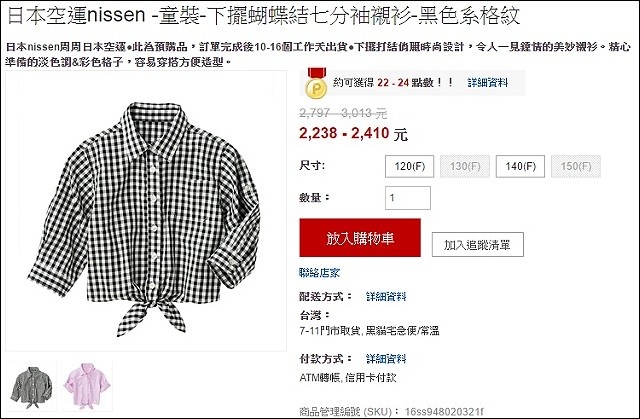Click the sale price 2,238 - 2,410 元
This screenshot has height=419, width=640.
(353, 133)
